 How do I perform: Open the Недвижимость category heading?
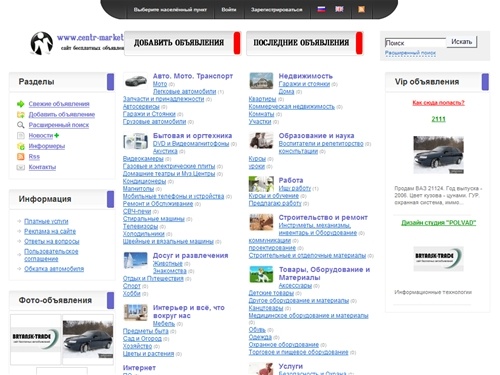pyautogui.click(x=306, y=76)
